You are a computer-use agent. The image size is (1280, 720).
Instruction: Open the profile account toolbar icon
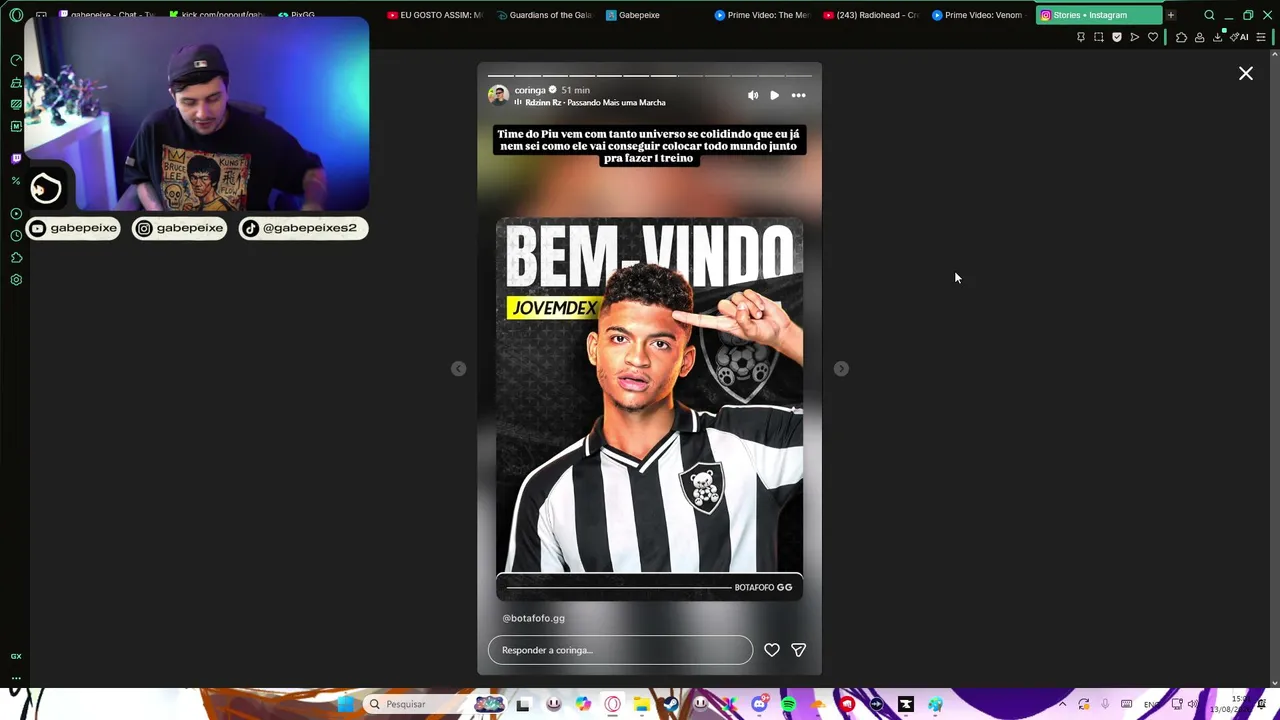tap(1199, 37)
